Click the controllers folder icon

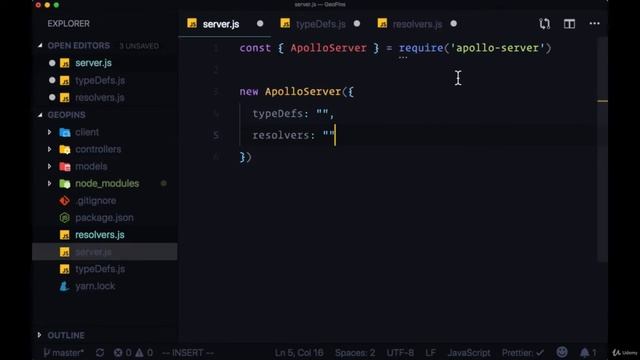[64, 149]
